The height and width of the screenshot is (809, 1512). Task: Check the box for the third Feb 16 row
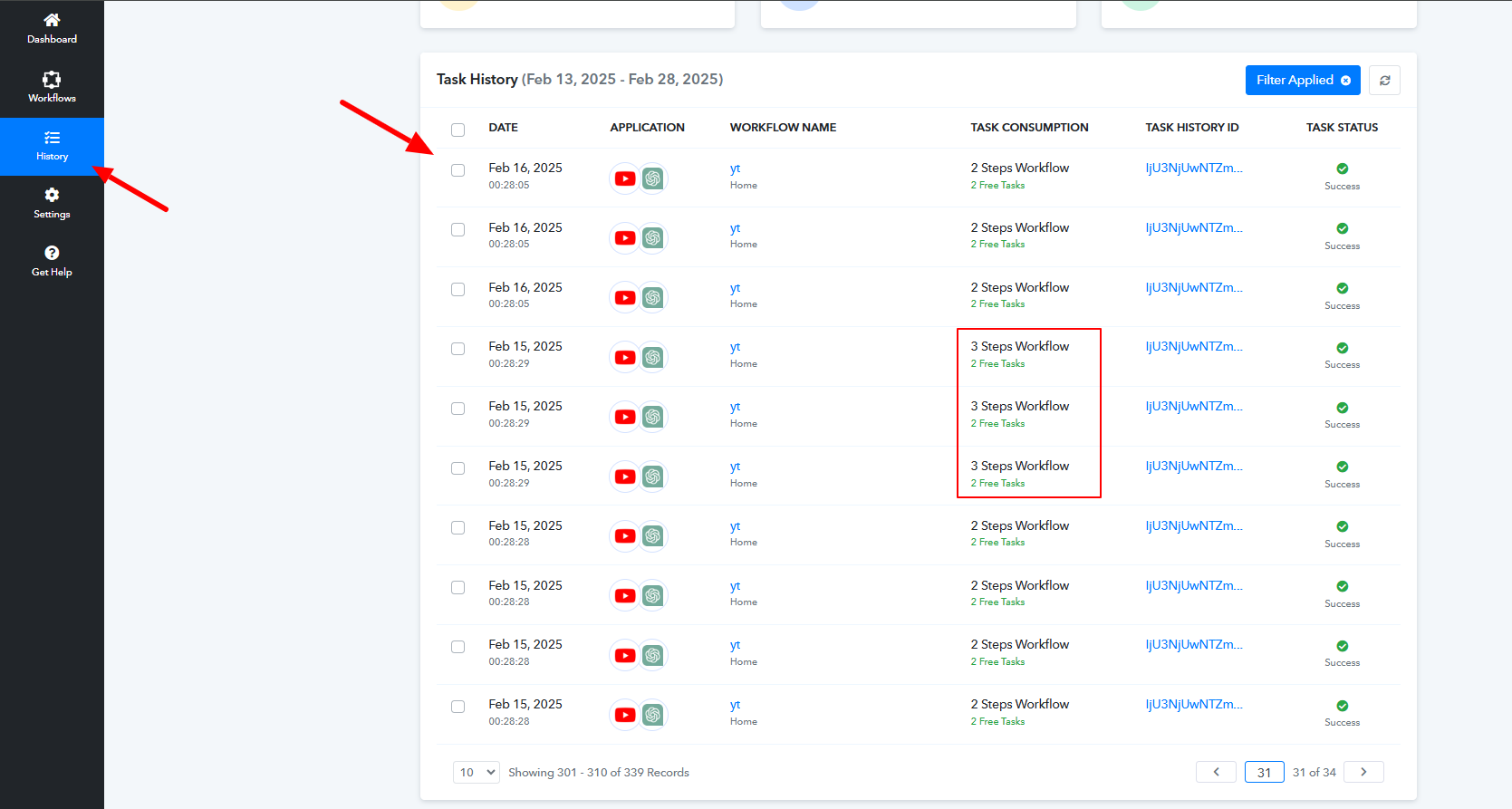click(458, 290)
